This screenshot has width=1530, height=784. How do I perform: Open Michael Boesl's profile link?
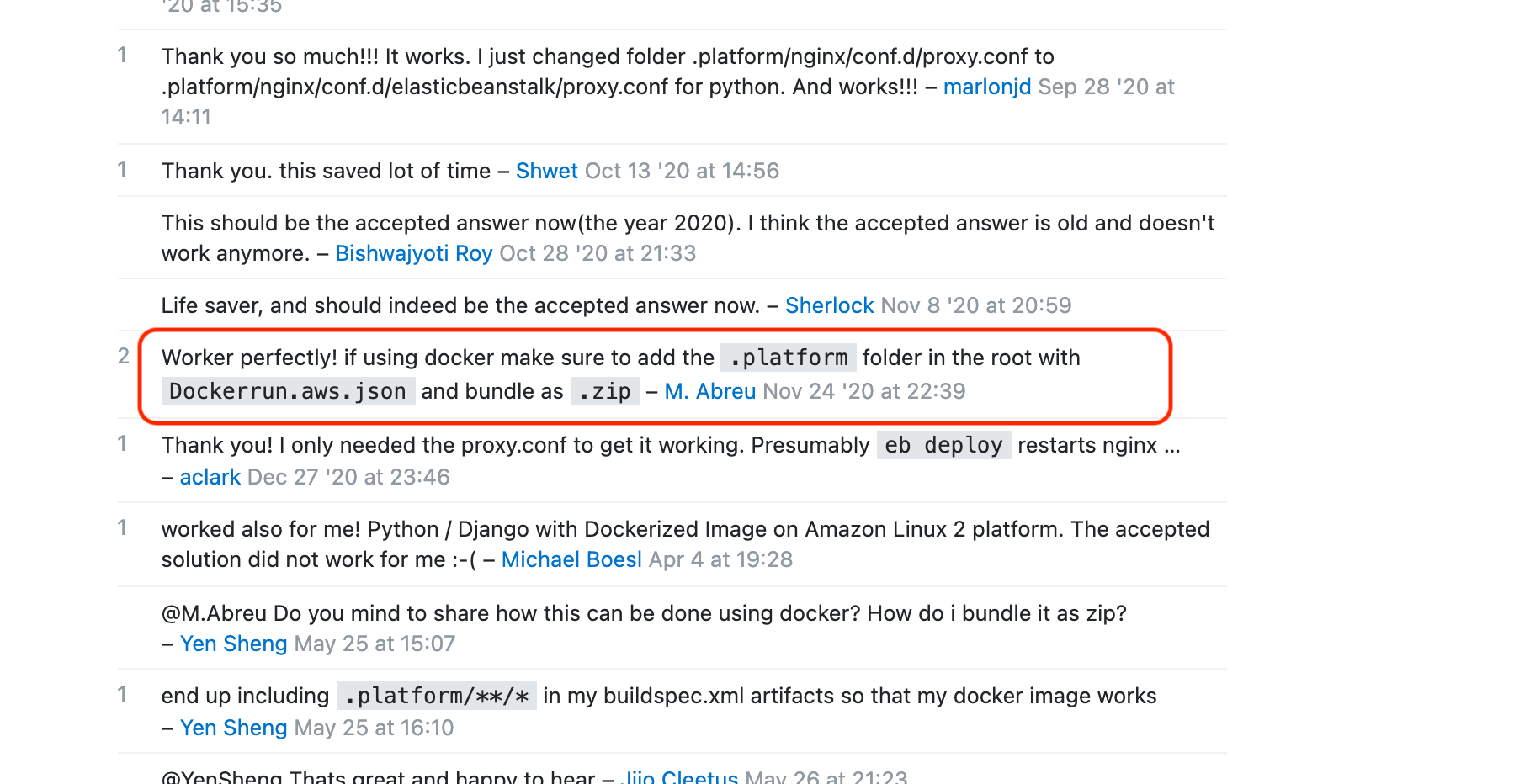click(571, 559)
